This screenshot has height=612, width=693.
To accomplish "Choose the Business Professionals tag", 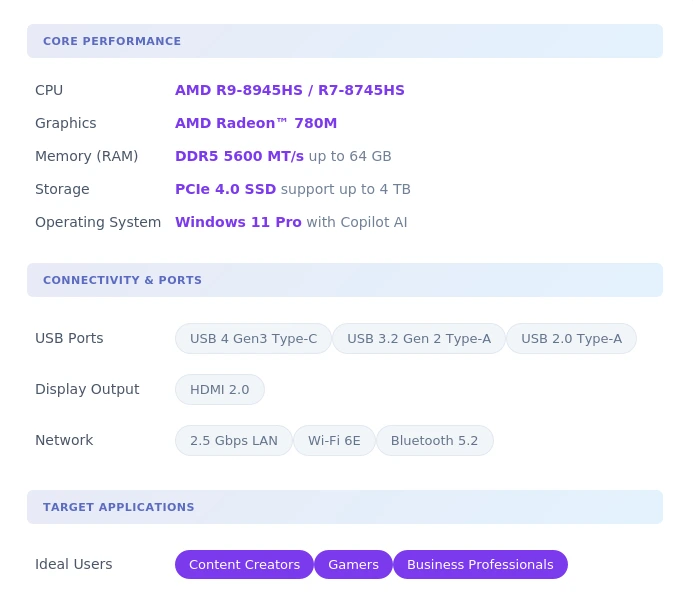I will tap(479, 564).
